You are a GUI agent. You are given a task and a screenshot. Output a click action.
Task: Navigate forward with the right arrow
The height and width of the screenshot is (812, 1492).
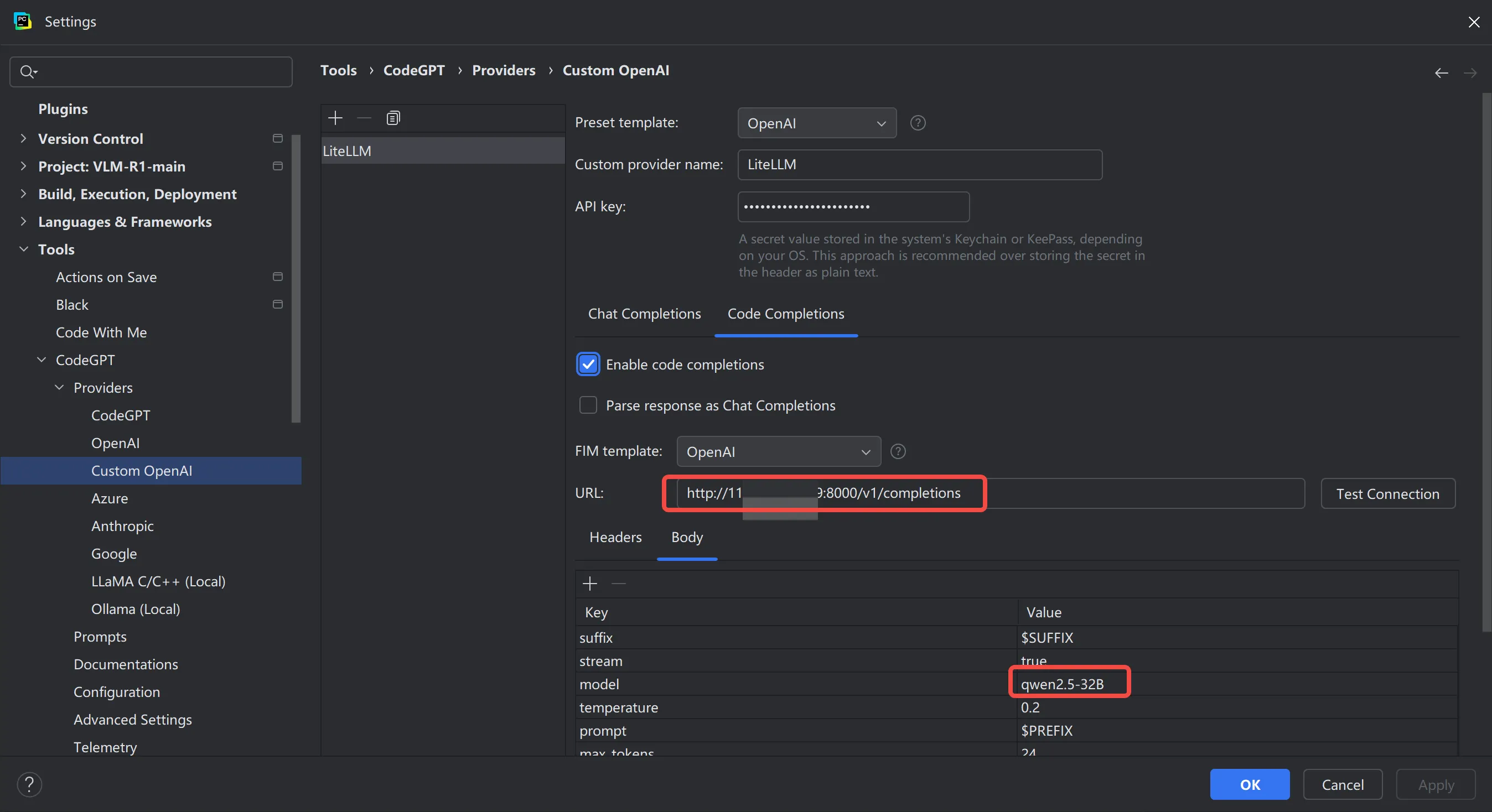[1470, 73]
